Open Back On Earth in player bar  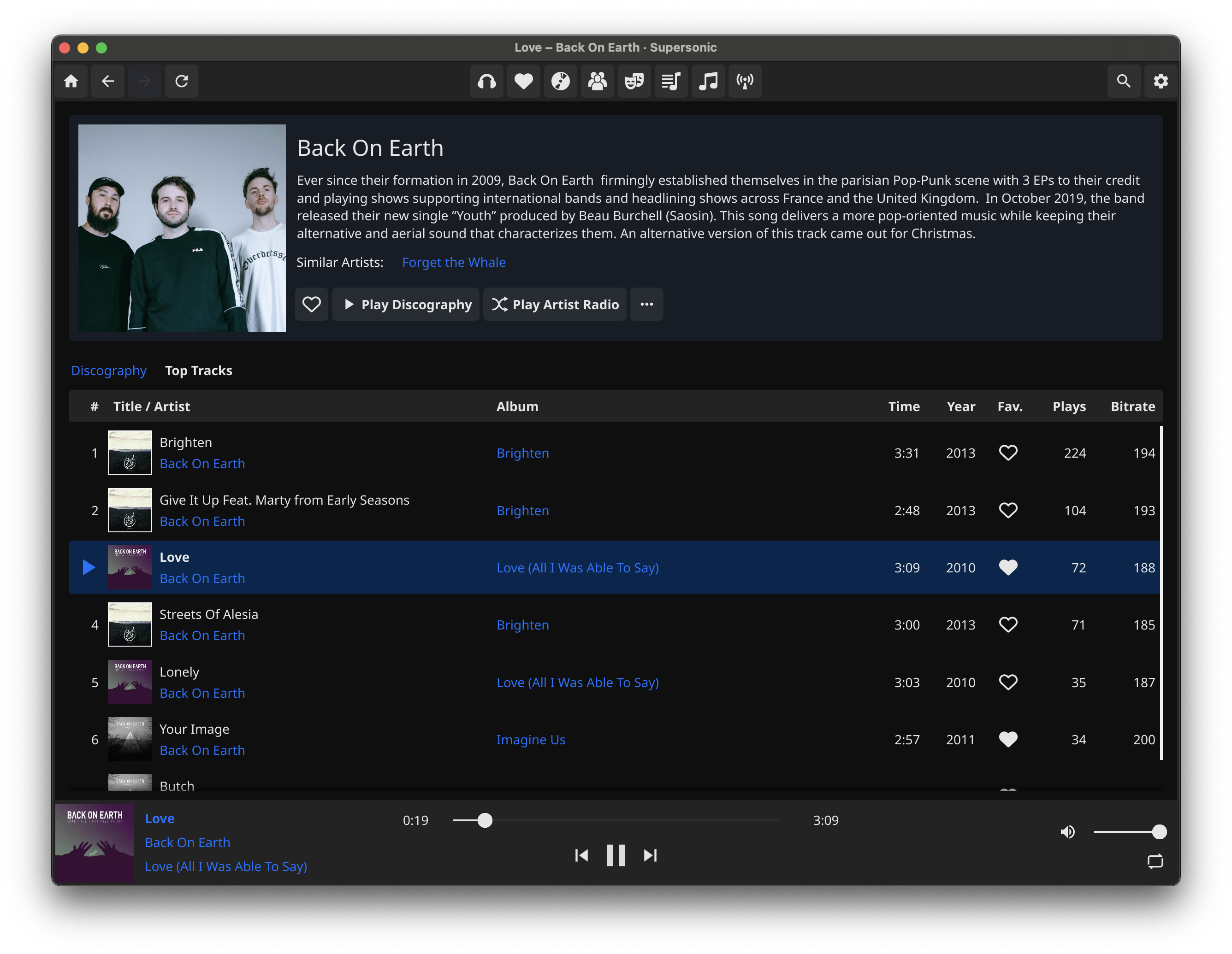(187, 842)
